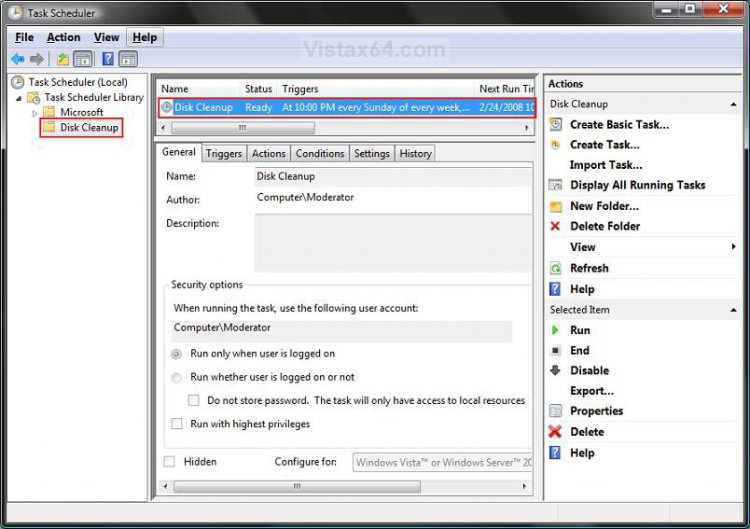
Task: Click the details pane bottom horizontal scrollbar thumb
Action: [297, 486]
